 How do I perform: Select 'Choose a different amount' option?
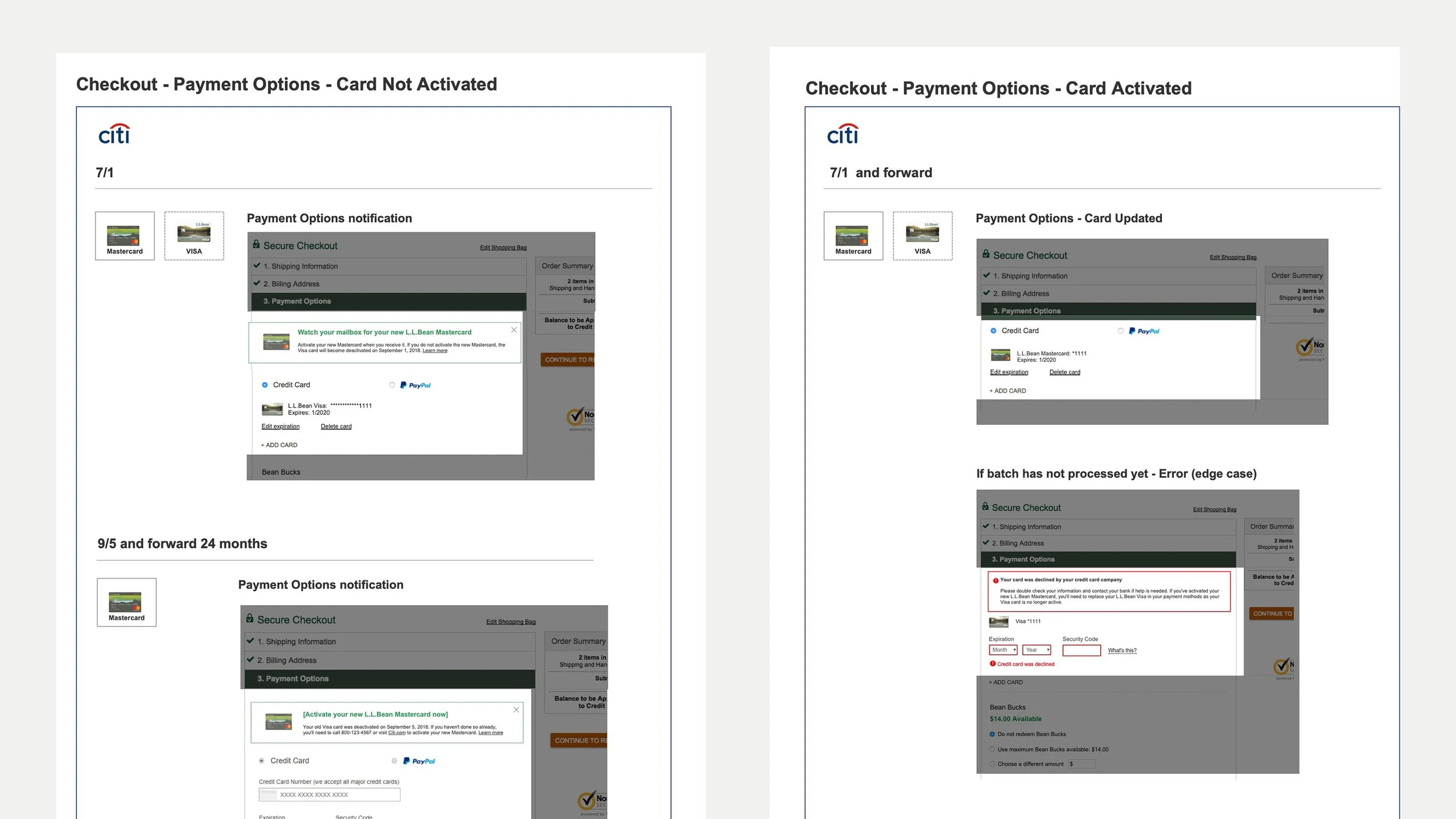(992, 764)
